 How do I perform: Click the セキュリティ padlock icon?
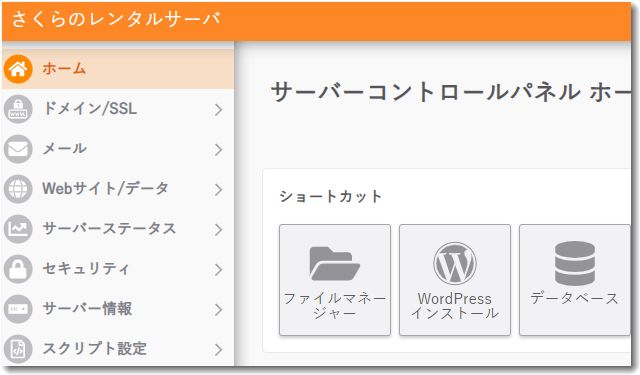(18, 269)
